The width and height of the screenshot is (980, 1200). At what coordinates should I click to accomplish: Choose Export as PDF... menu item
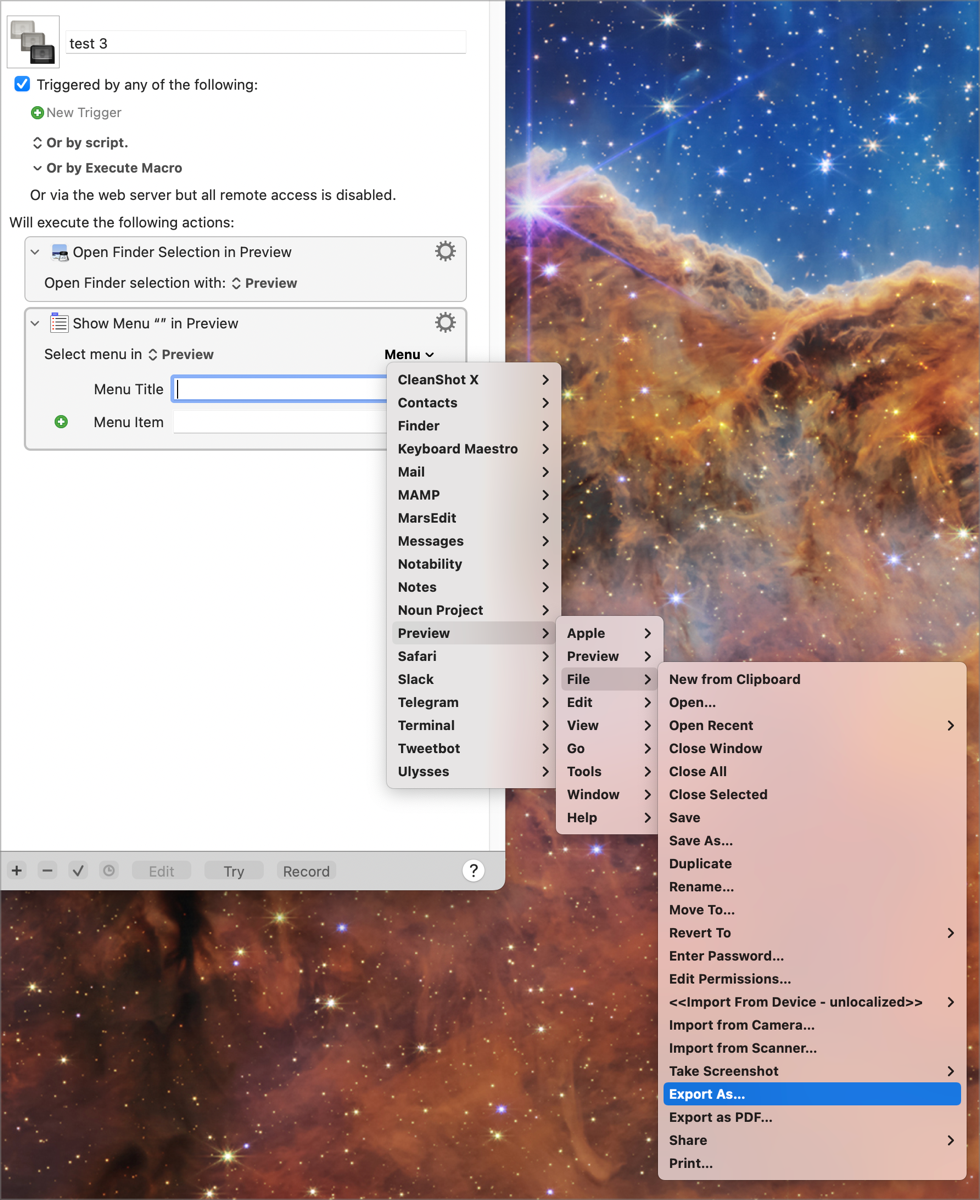point(720,1117)
